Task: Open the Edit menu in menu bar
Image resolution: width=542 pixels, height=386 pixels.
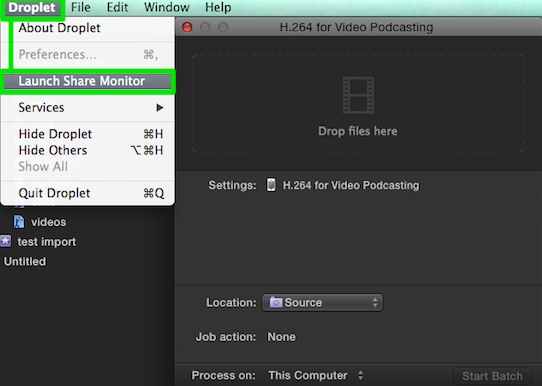Action: click(117, 7)
